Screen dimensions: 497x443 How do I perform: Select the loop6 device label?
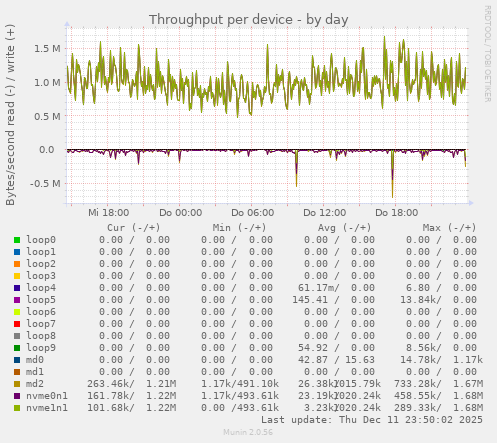41,312
